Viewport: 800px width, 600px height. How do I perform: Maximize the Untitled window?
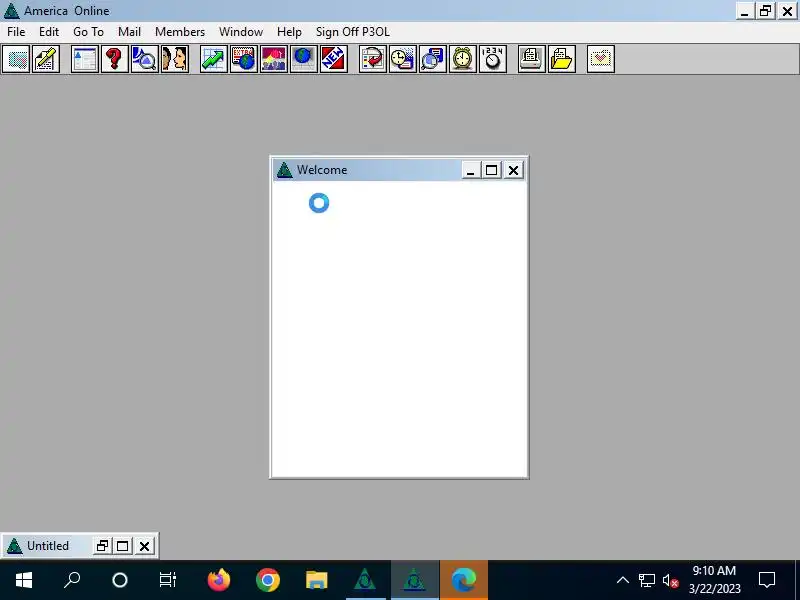click(122, 546)
